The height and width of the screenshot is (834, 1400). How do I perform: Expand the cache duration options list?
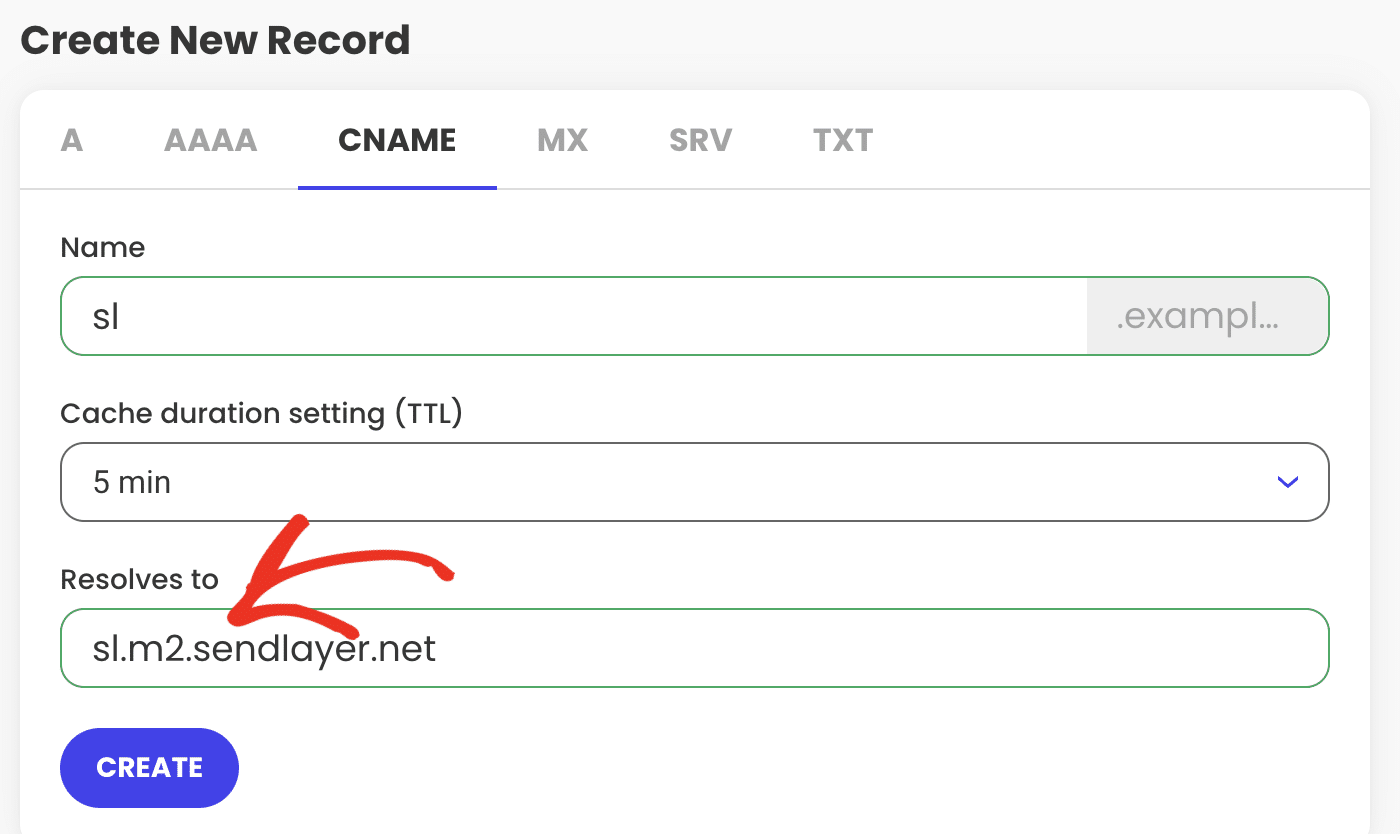[694, 482]
